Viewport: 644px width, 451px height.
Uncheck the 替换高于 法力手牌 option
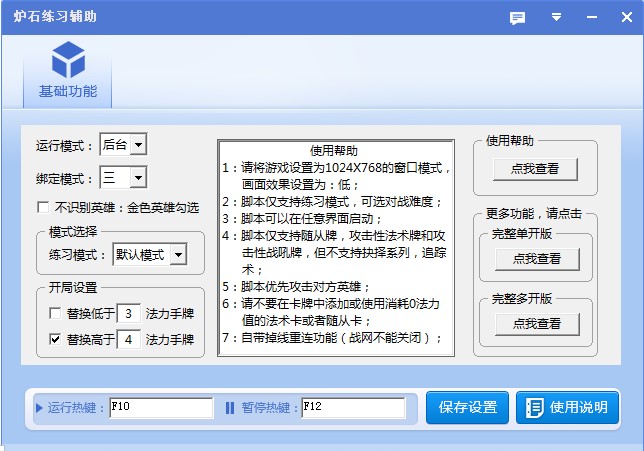pos(55,339)
